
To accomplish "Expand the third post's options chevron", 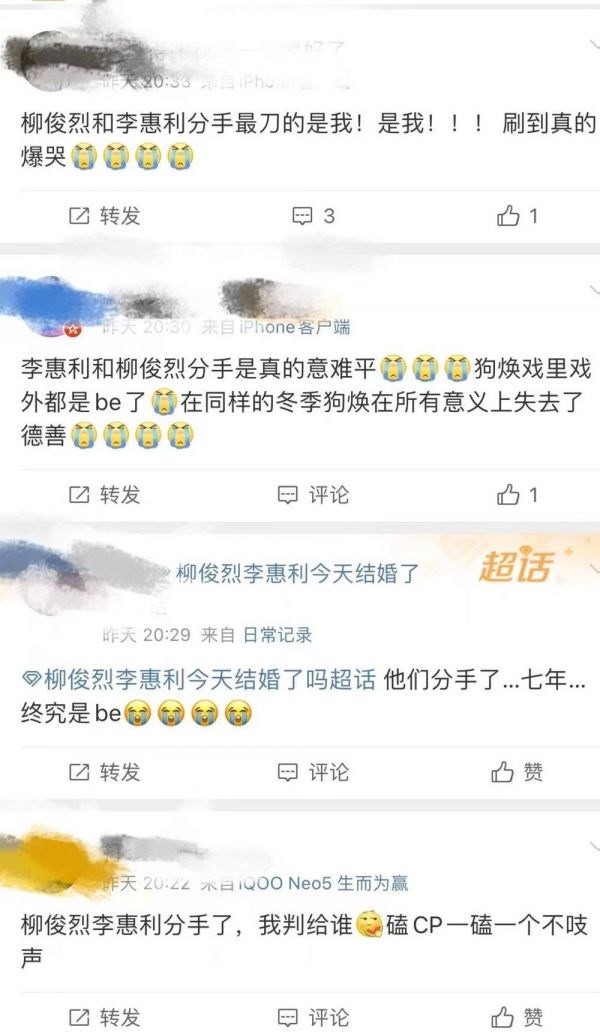I will [x=593, y=568].
